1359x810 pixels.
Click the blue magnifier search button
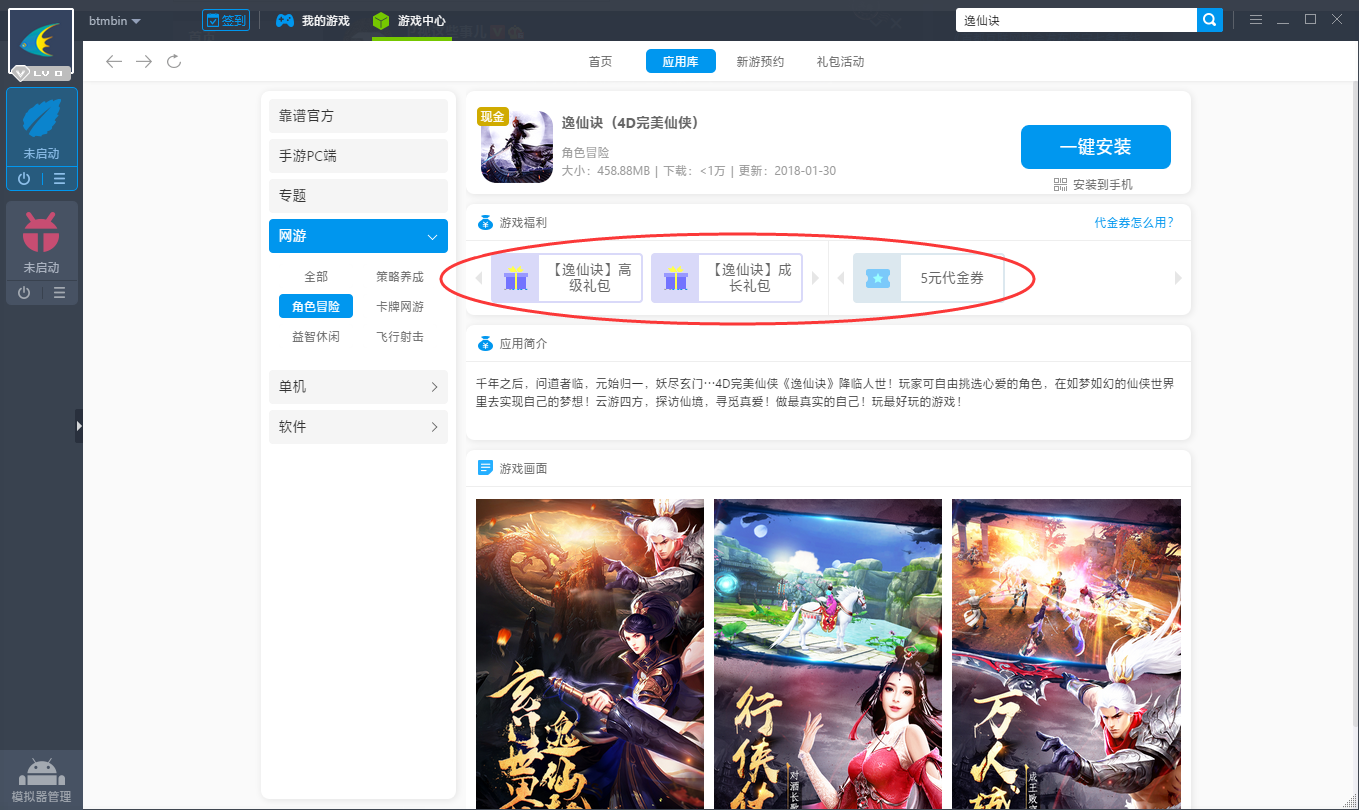1210,20
